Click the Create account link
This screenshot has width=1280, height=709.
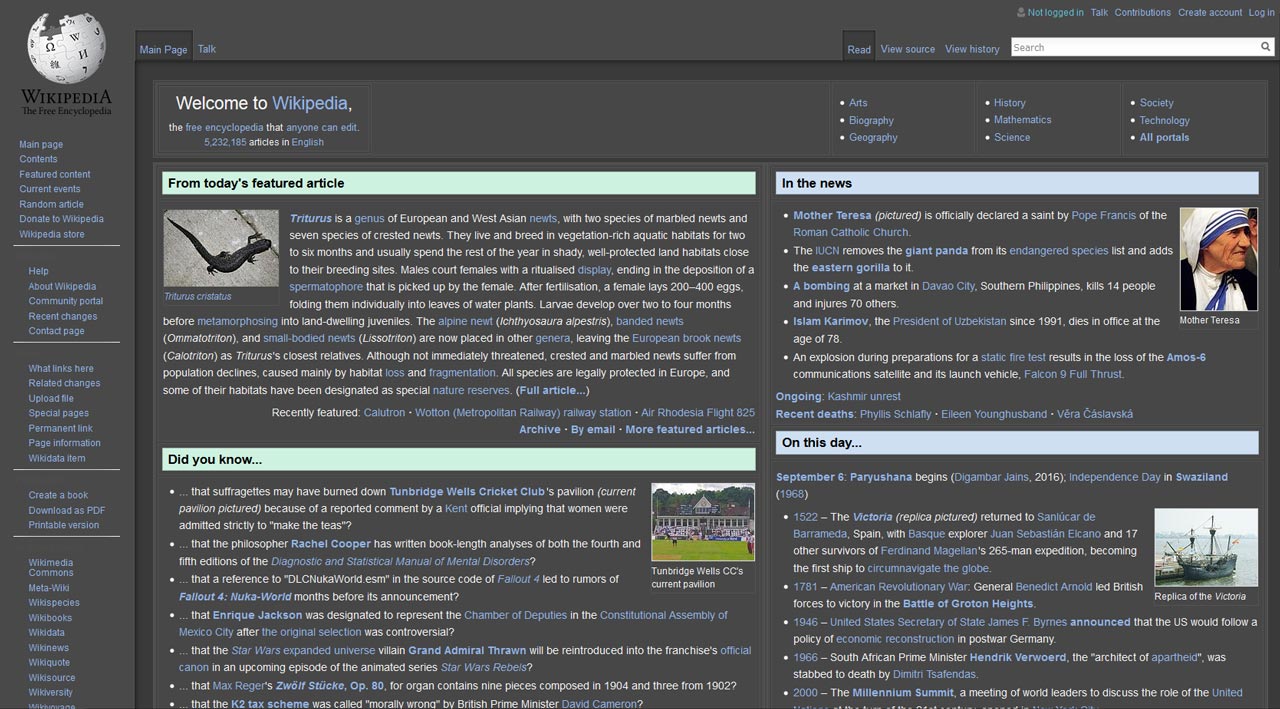[1210, 13]
